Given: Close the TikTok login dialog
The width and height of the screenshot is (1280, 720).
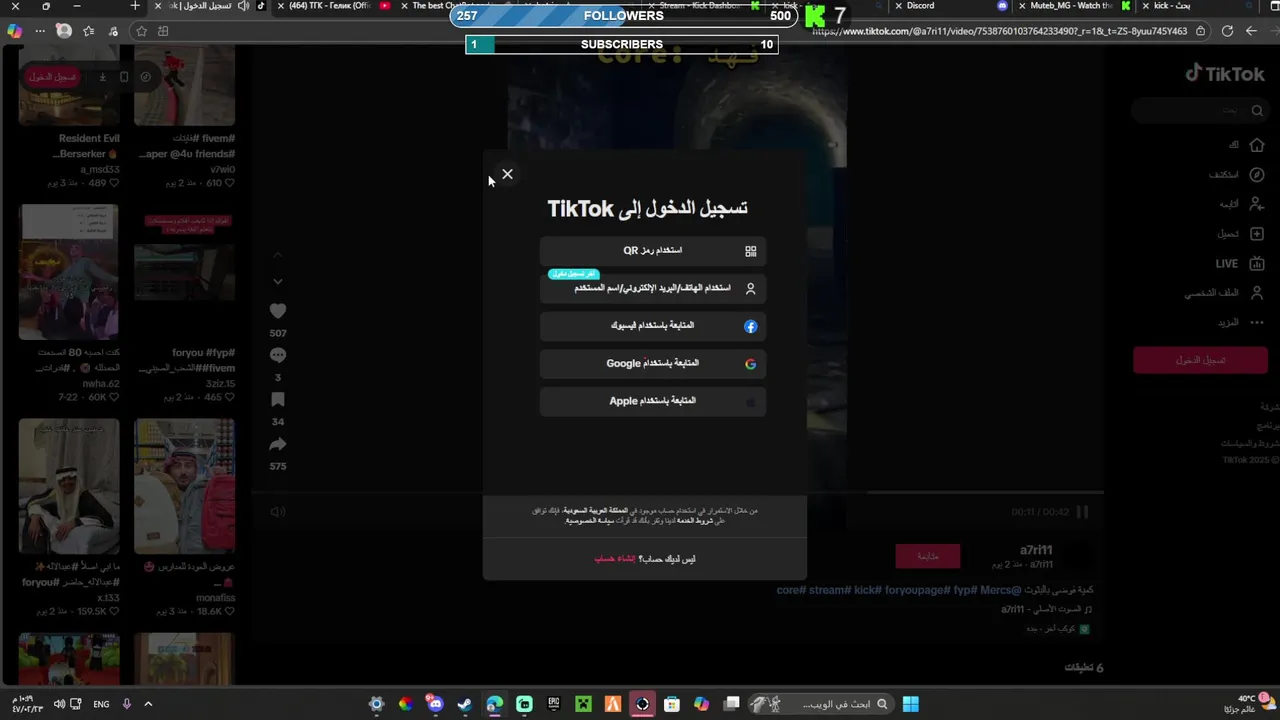Looking at the screenshot, I should (507, 174).
